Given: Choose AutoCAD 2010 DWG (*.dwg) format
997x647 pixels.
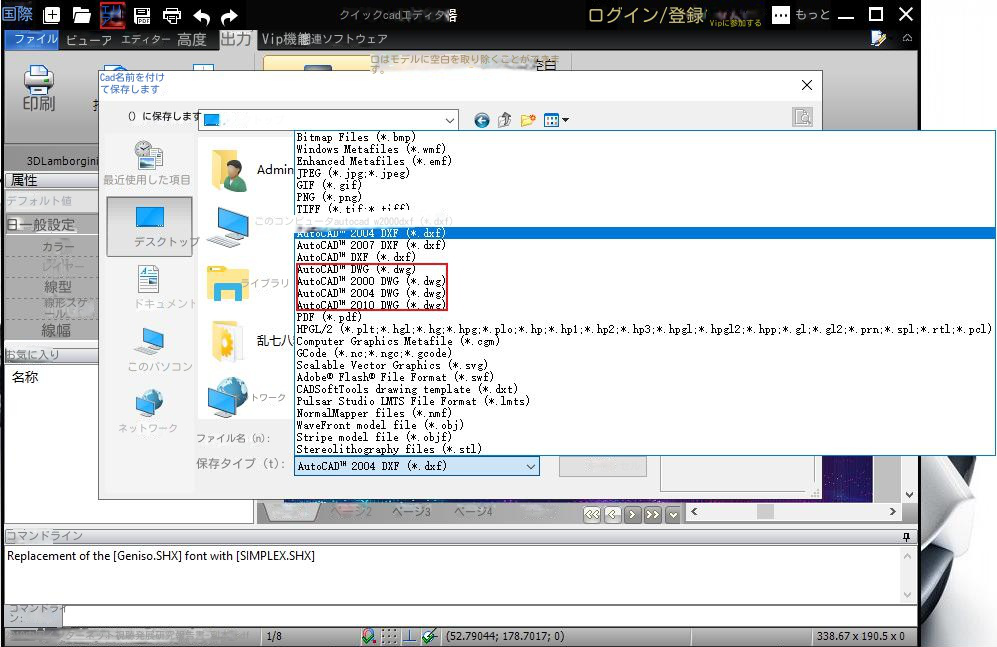Looking at the screenshot, I should 371,305.
